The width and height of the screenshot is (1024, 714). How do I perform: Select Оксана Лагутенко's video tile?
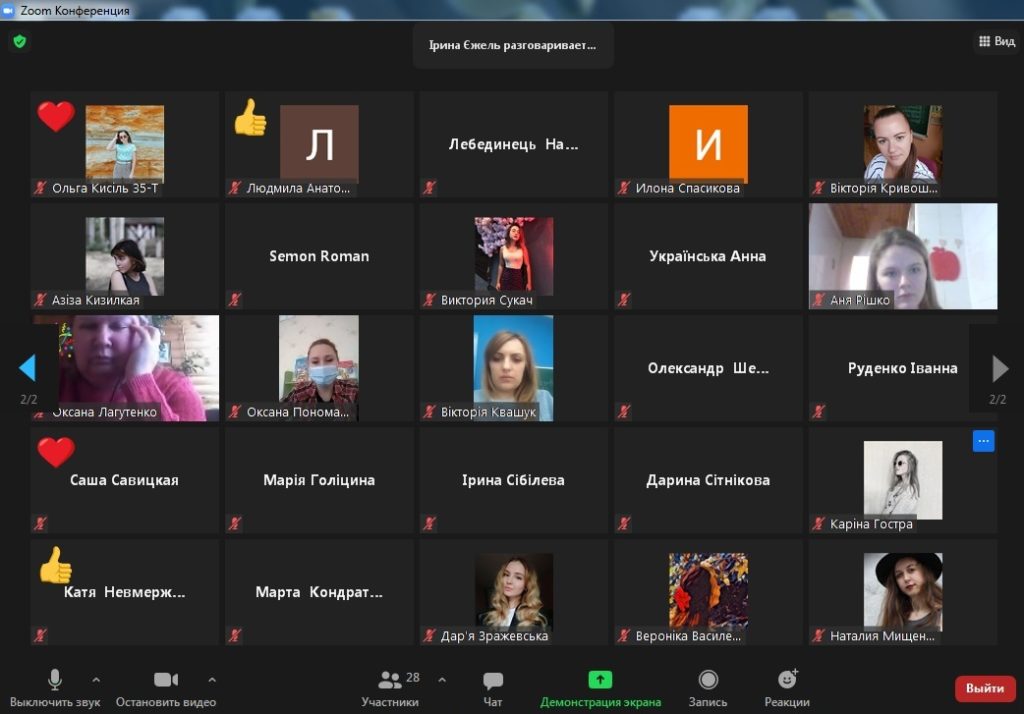[125, 368]
